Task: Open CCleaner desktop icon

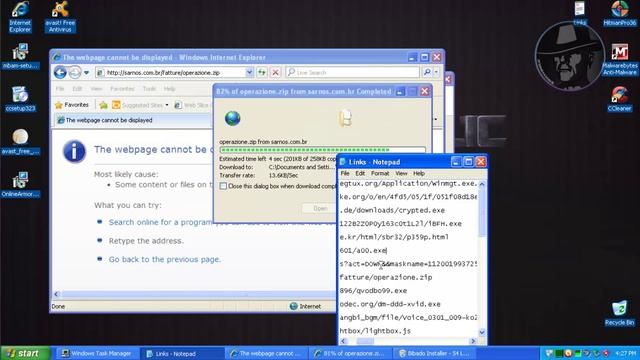Action: 620,99
